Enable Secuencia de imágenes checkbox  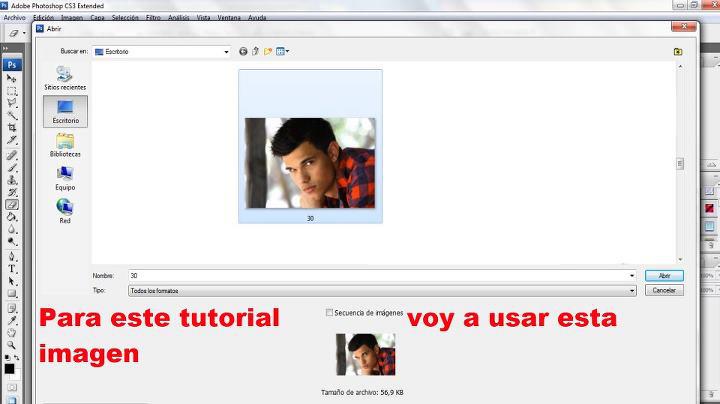click(x=329, y=313)
